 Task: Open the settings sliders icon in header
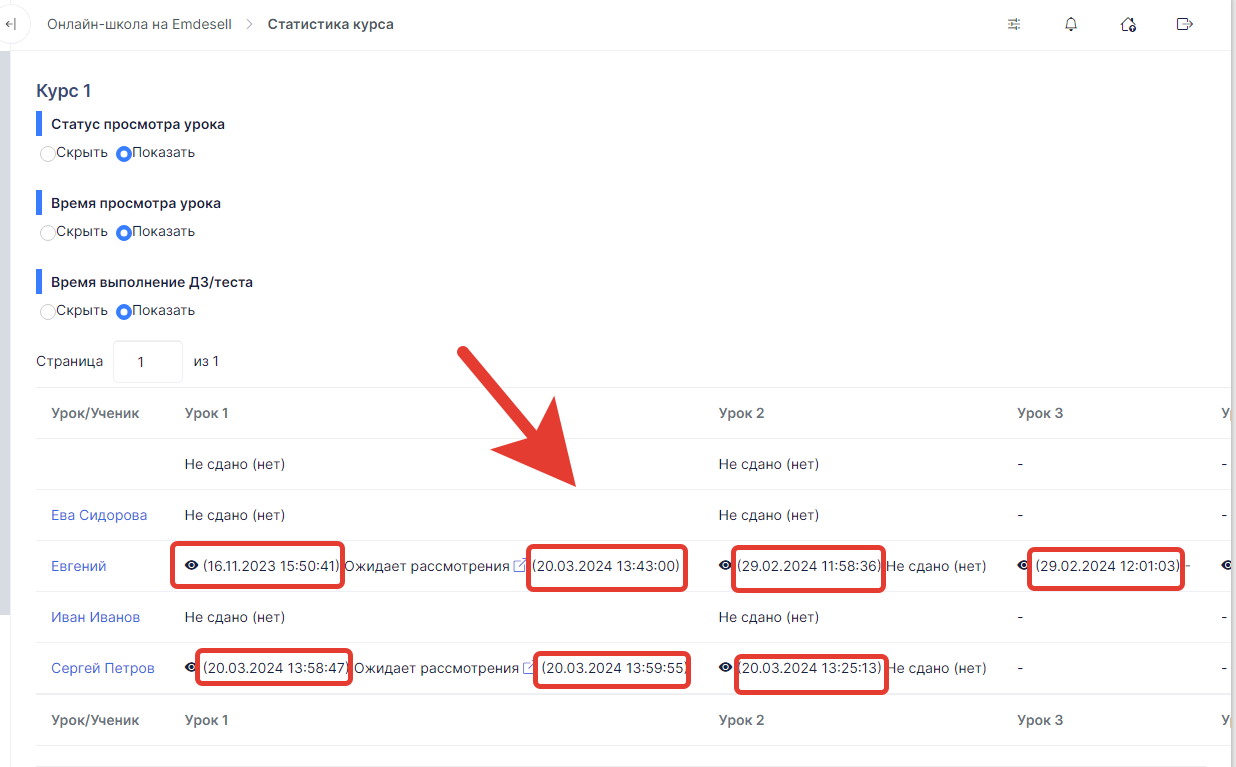(x=1014, y=24)
